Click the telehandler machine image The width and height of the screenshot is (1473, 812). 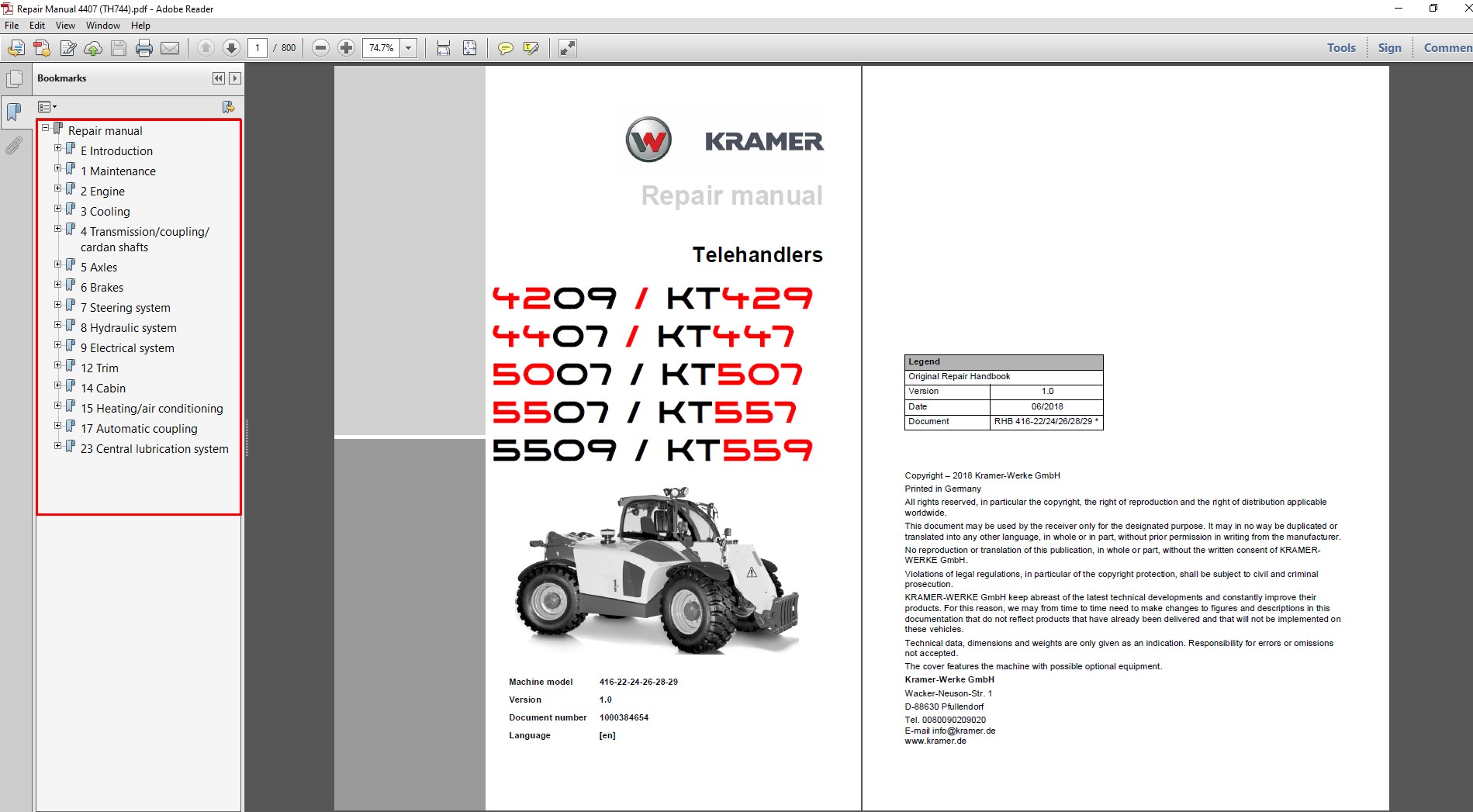click(x=656, y=569)
